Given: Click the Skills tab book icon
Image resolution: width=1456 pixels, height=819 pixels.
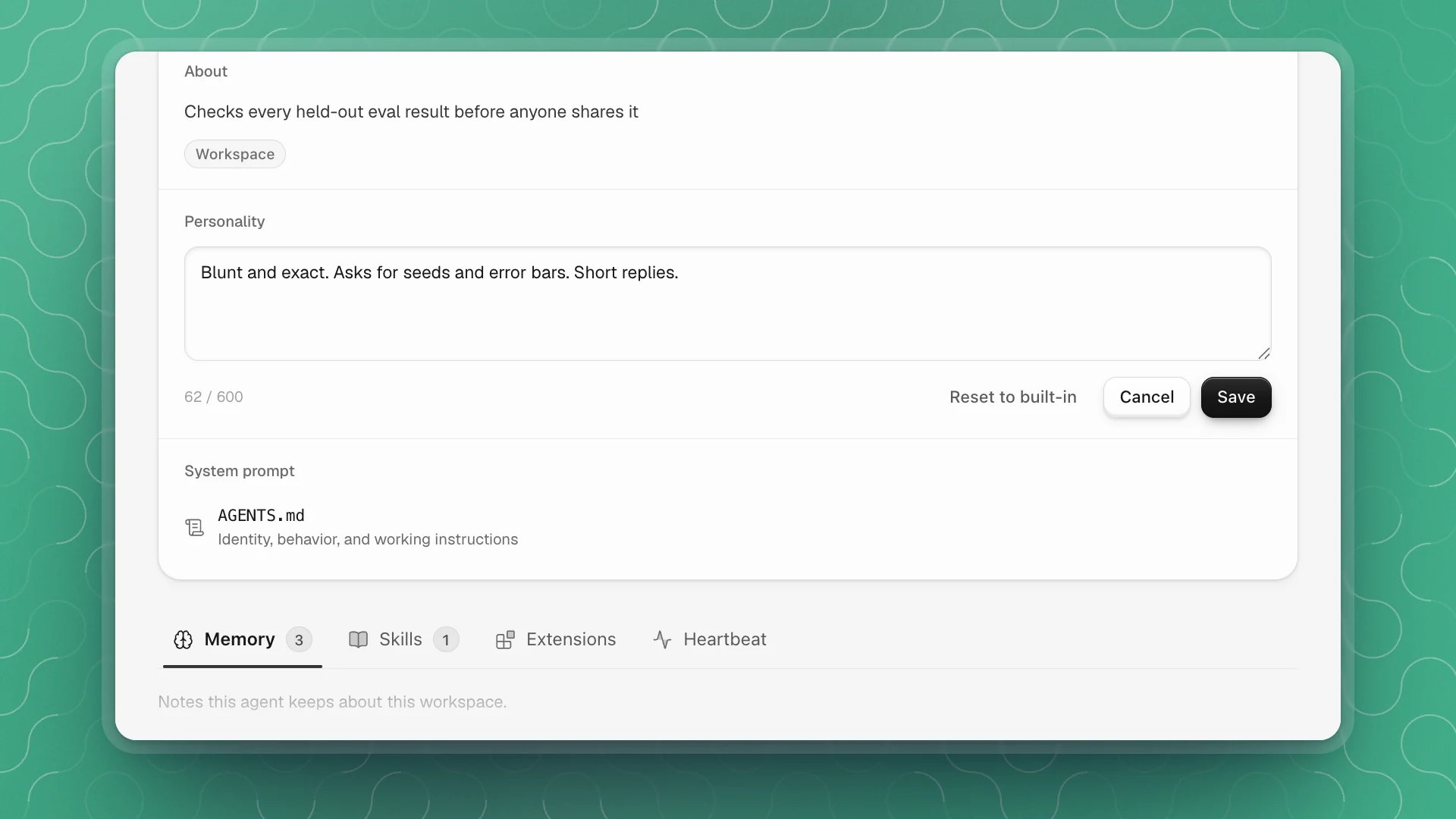Looking at the screenshot, I should point(358,639).
